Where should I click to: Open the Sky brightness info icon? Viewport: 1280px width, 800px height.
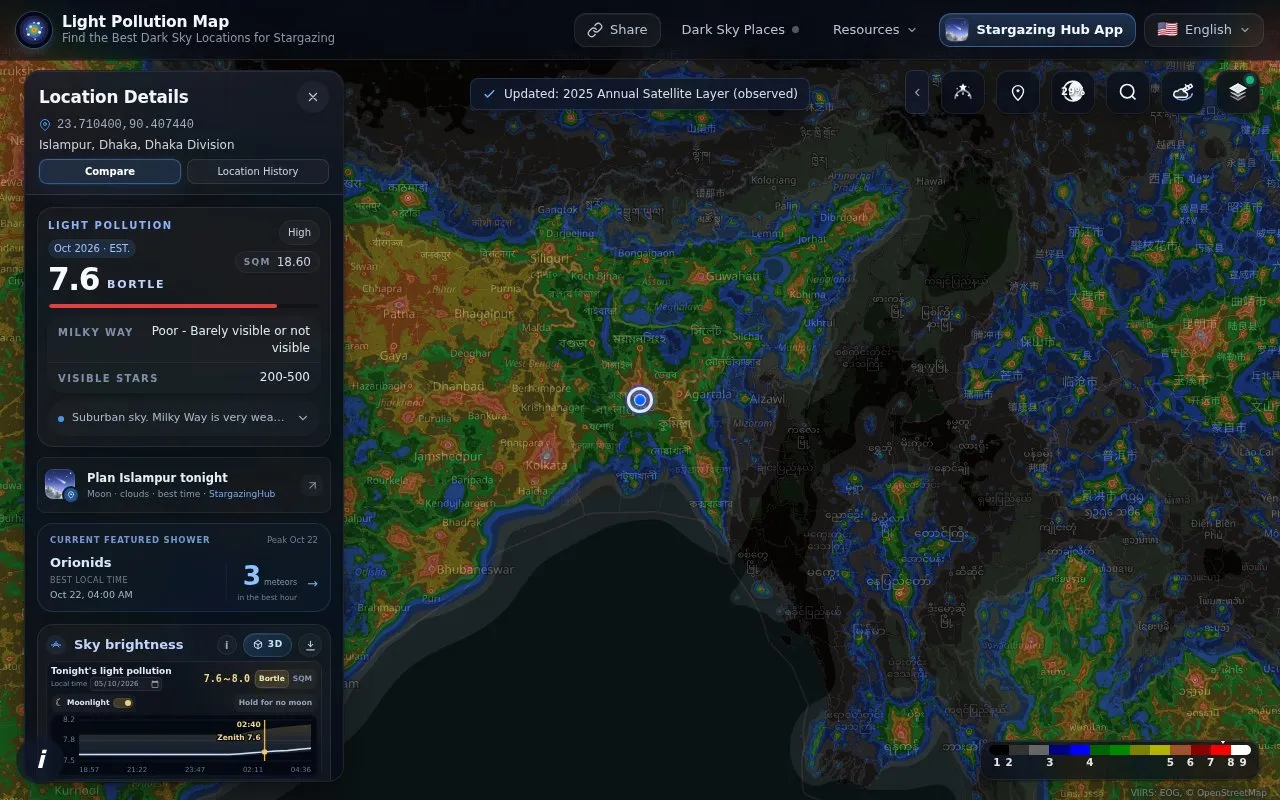point(227,645)
